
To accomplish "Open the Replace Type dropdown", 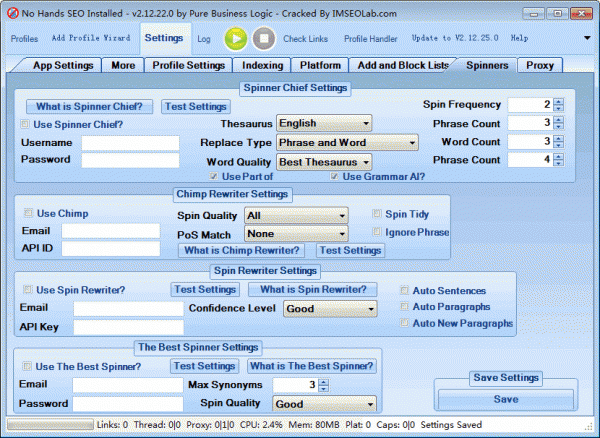I will (x=347, y=142).
